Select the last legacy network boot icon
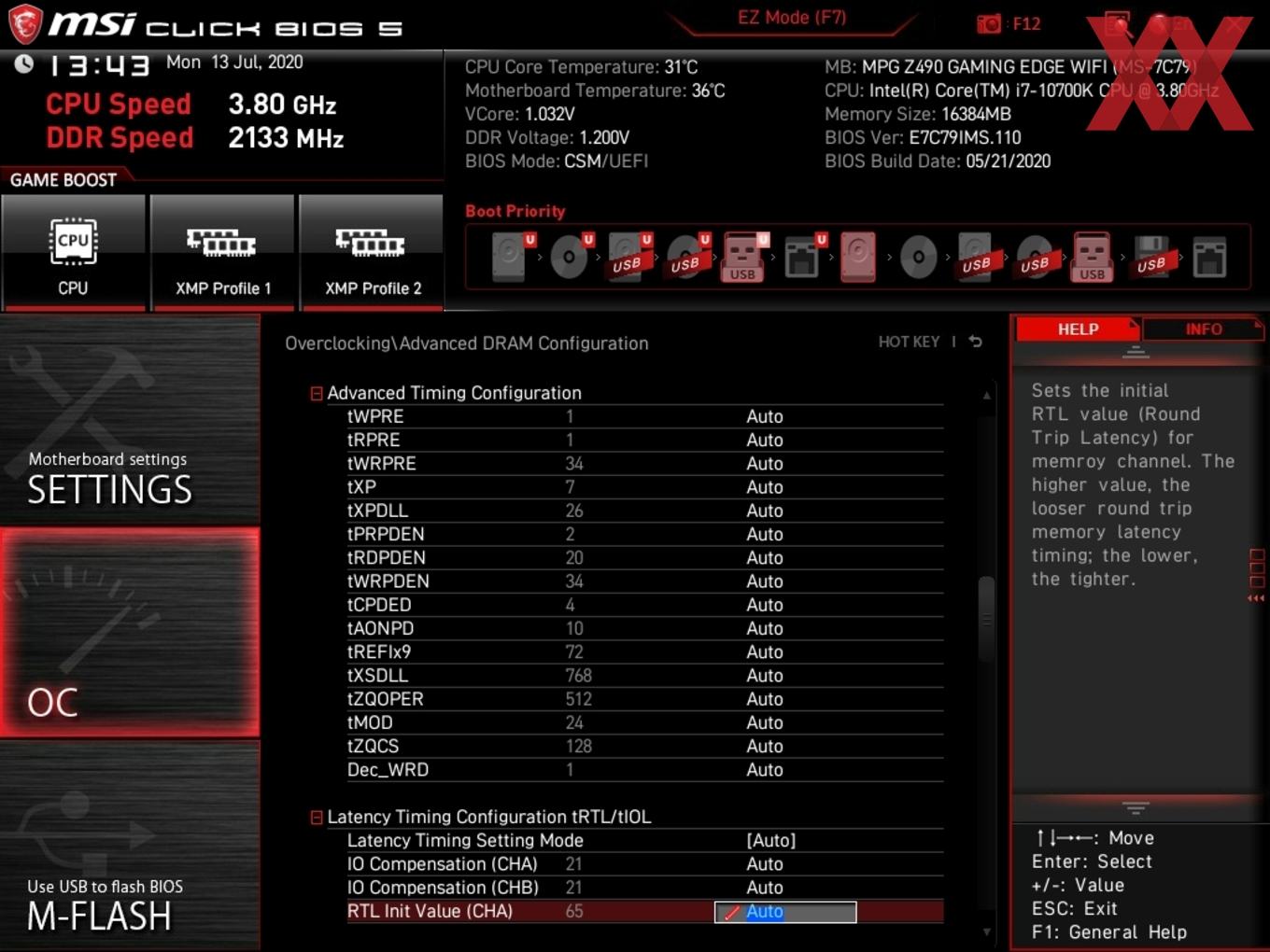The width and height of the screenshot is (1270, 952). [1209, 257]
